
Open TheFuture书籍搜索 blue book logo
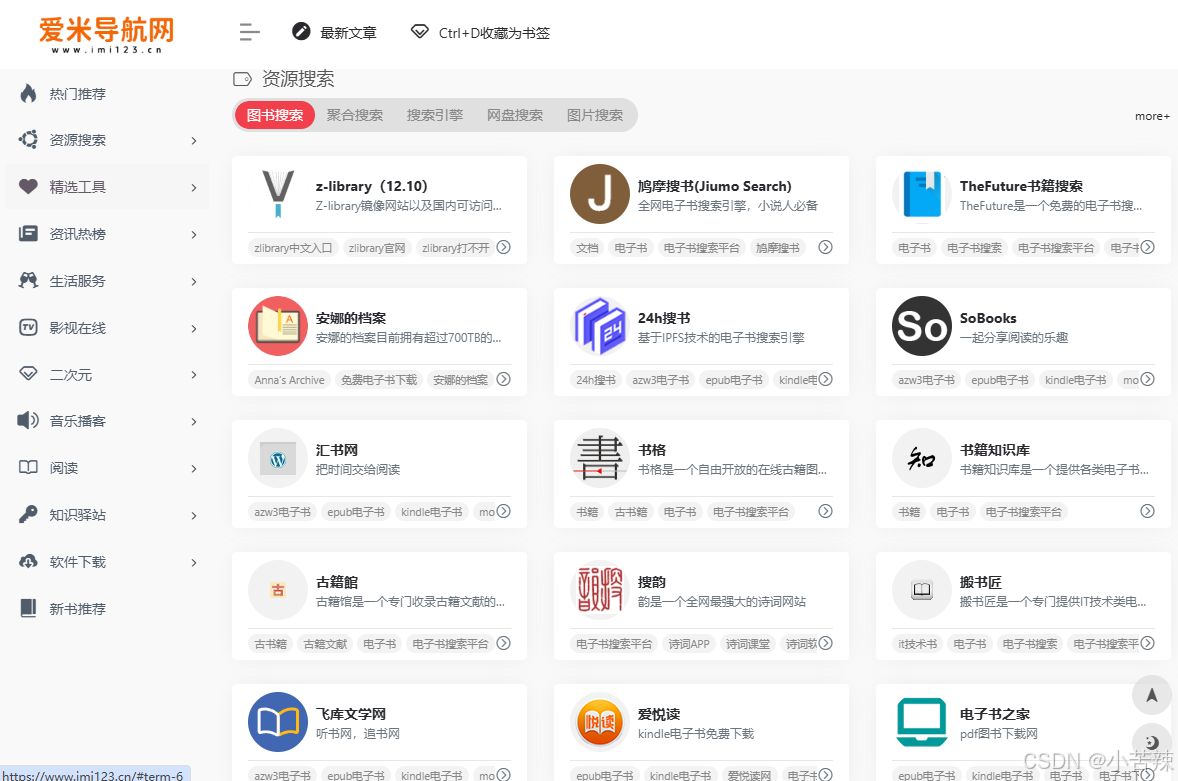point(922,194)
